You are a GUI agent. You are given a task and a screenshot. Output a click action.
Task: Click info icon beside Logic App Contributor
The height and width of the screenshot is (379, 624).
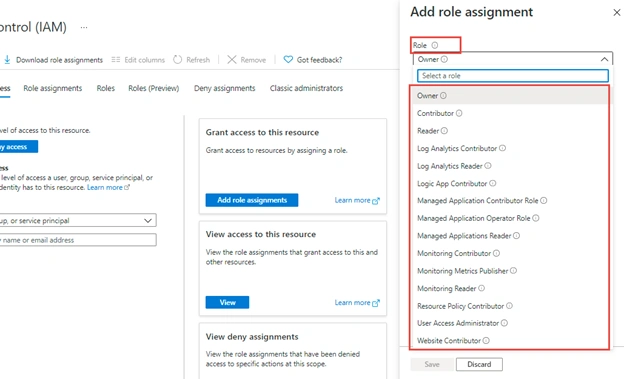(x=492, y=184)
